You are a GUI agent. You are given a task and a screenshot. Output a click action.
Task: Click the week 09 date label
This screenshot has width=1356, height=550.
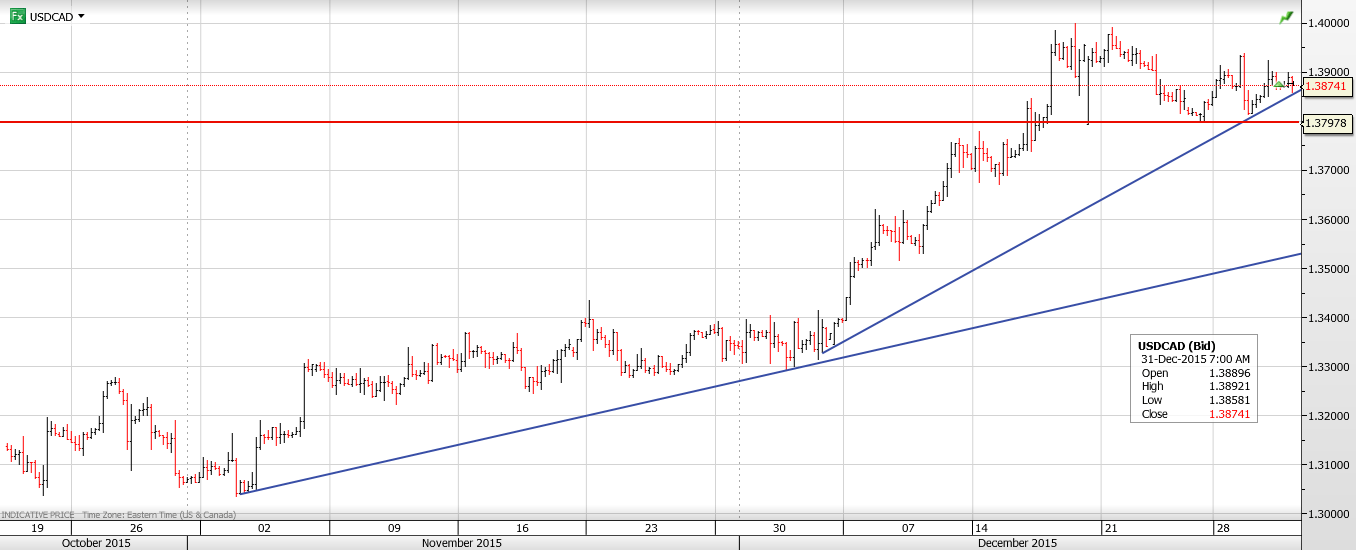point(394,527)
